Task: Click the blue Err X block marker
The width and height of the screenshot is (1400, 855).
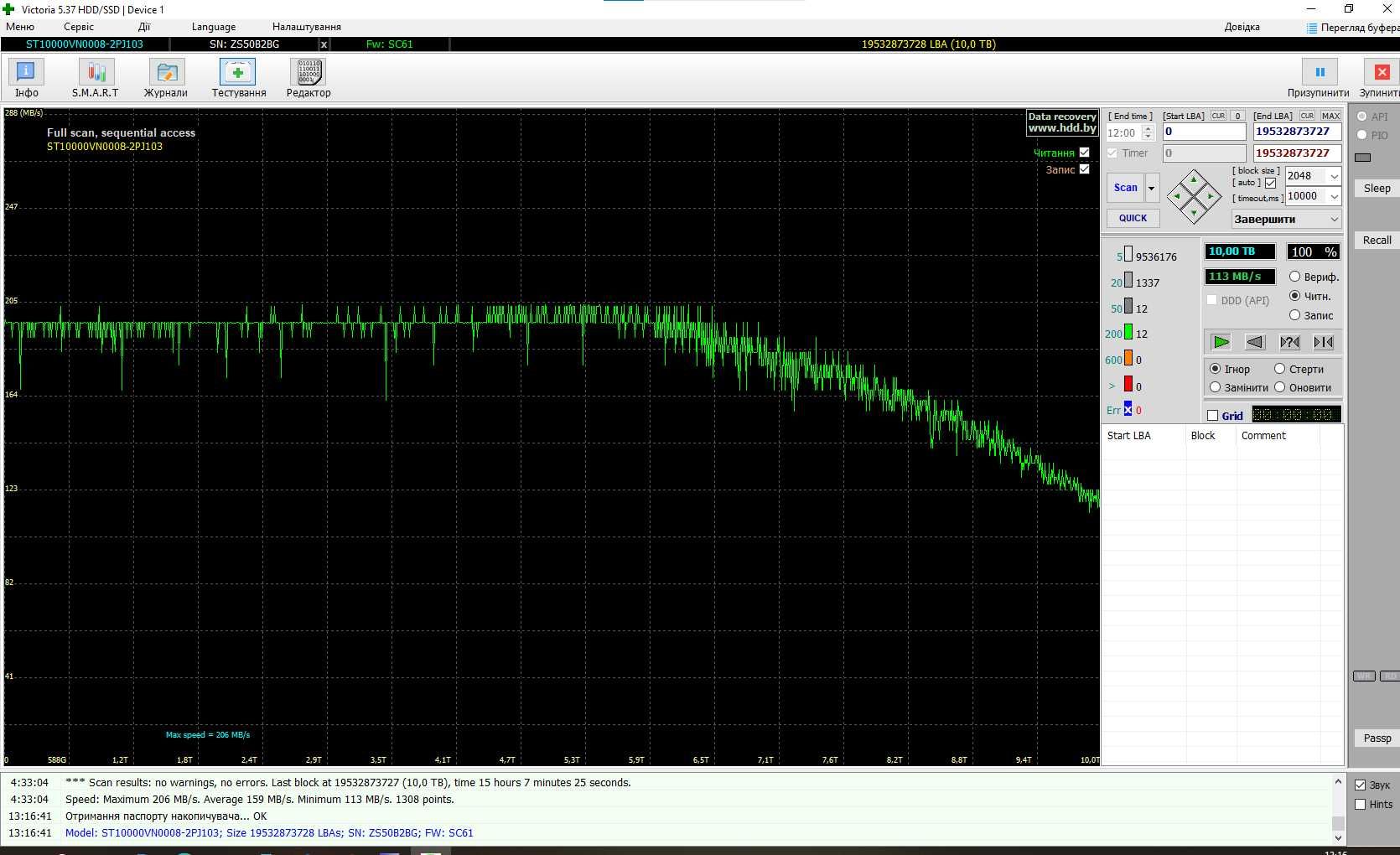Action: click(1128, 409)
